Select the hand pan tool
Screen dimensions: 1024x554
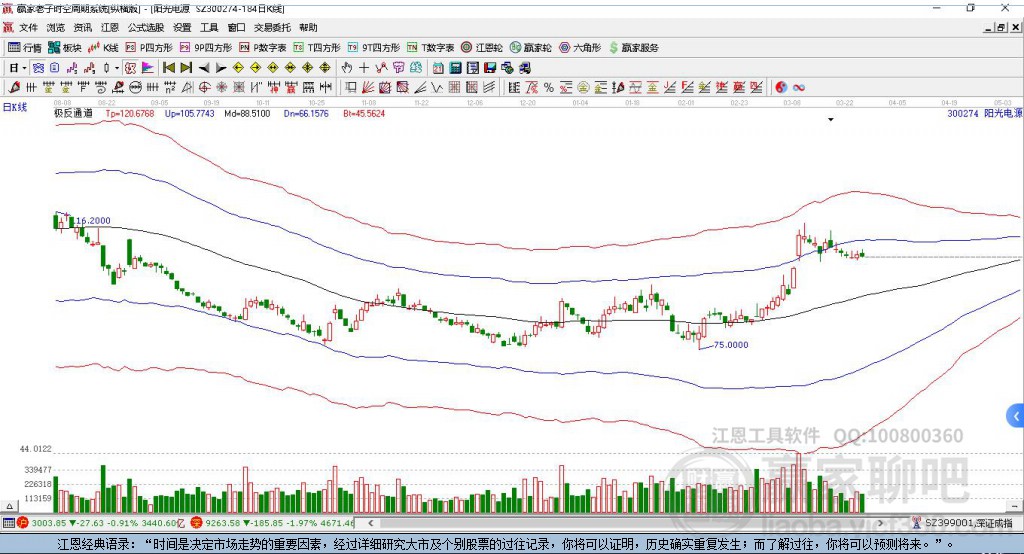tap(346, 68)
